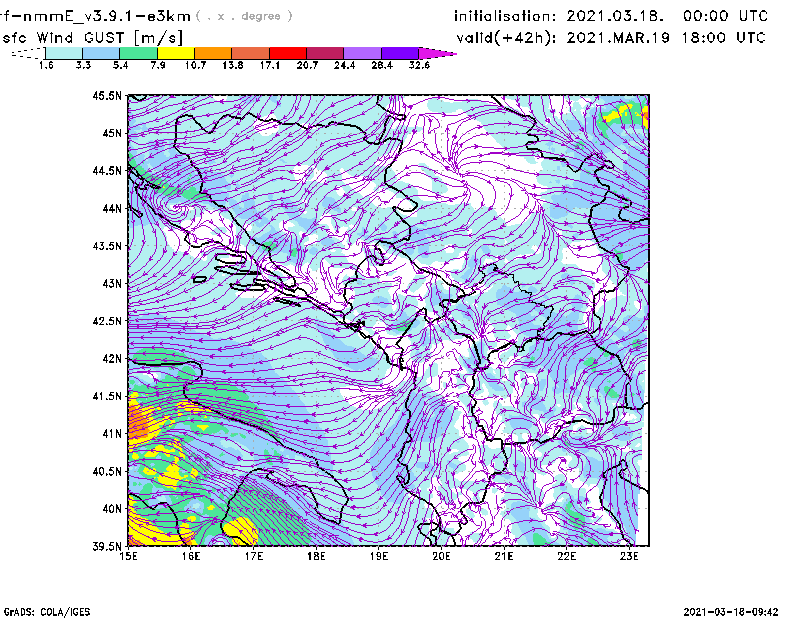800x618 pixels.
Task: Click the violet 28.4–32.6 legend swatch
Action: 400,53
